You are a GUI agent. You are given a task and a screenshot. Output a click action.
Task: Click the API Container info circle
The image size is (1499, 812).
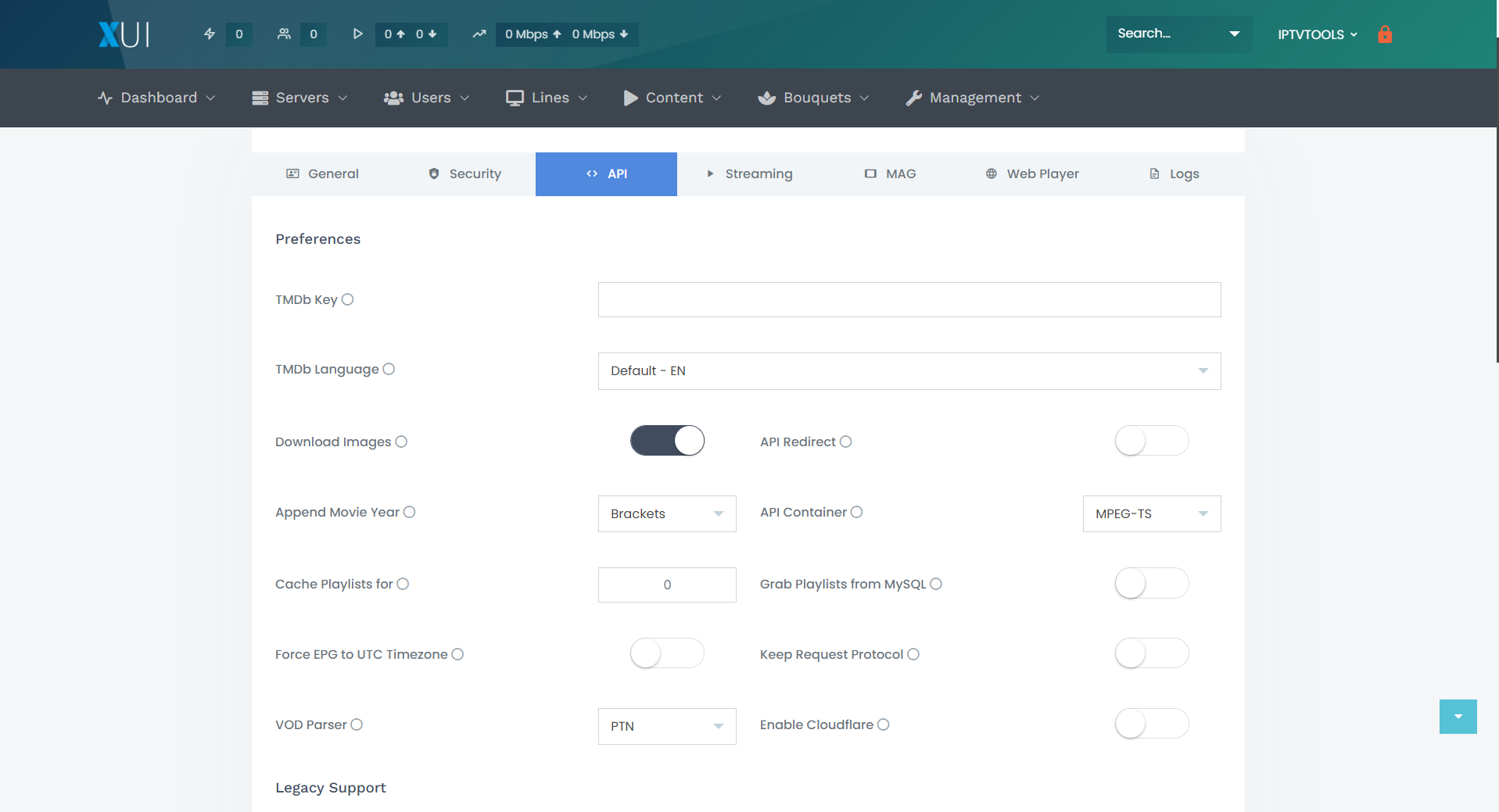coord(856,512)
